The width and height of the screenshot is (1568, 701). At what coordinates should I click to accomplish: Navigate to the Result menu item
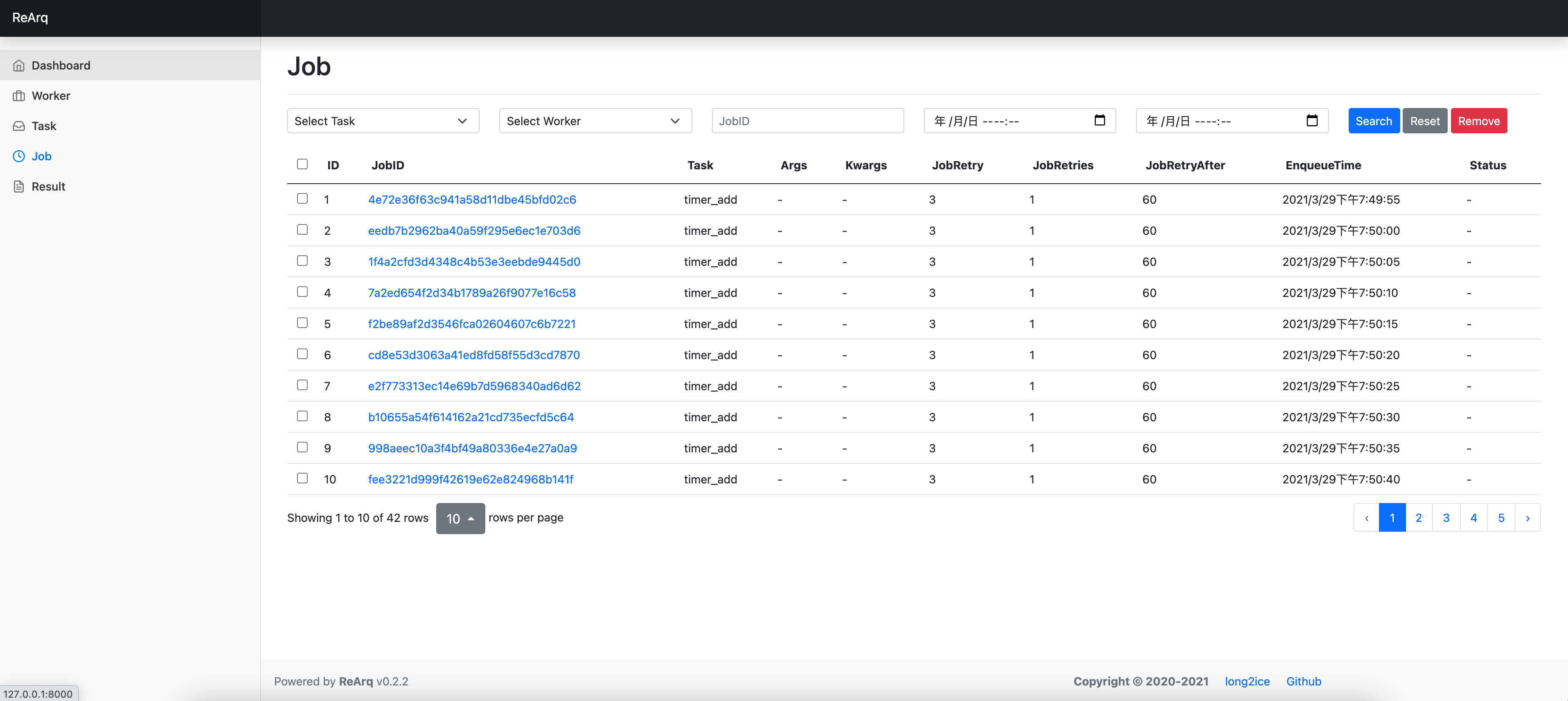(x=48, y=187)
